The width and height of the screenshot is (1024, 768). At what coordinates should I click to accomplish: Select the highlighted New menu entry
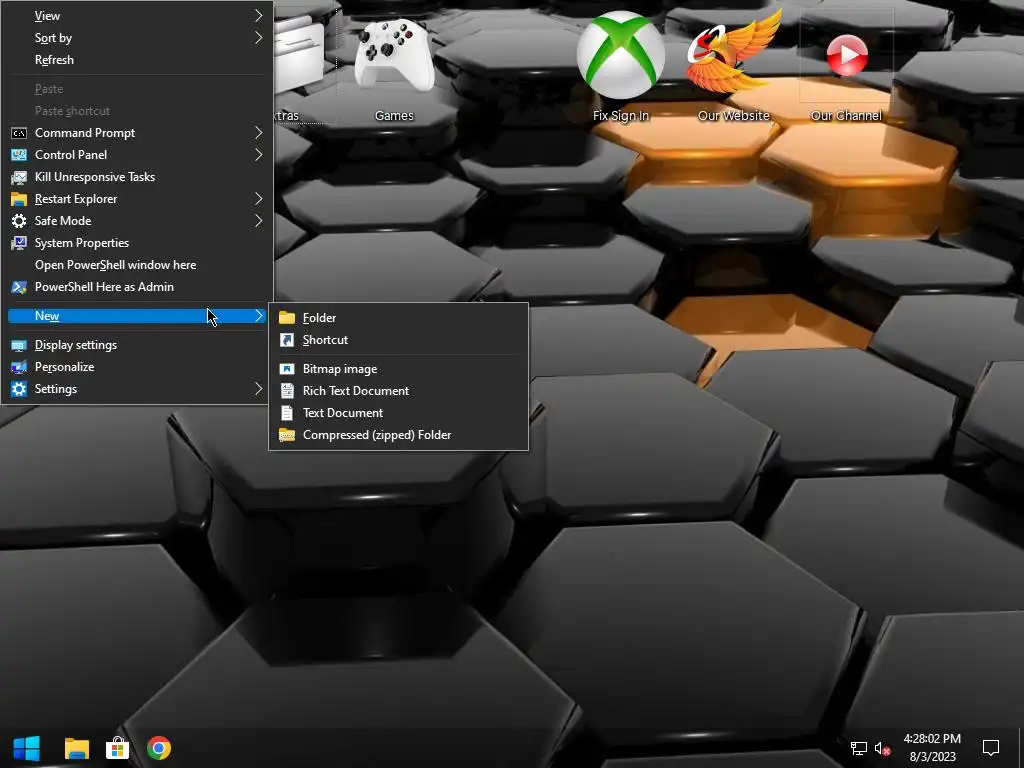(137, 316)
